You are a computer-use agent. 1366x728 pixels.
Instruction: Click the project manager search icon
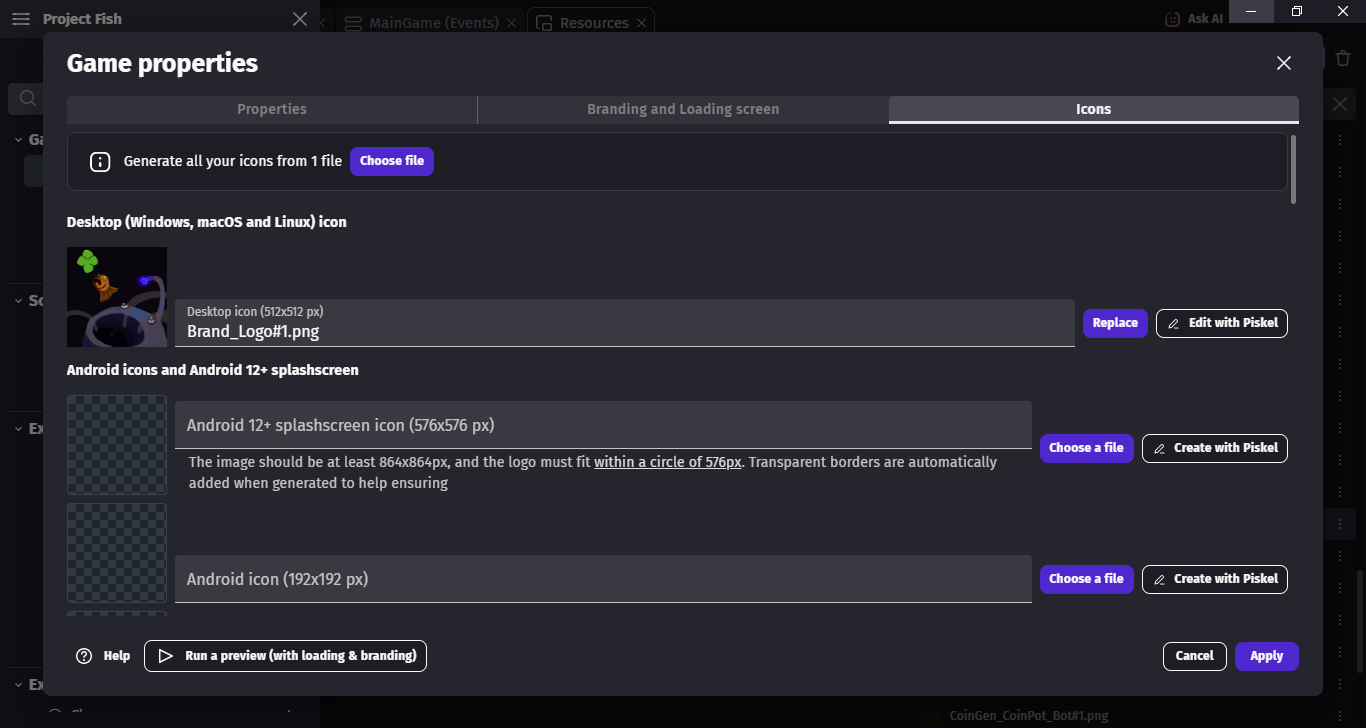pyautogui.click(x=28, y=98)
